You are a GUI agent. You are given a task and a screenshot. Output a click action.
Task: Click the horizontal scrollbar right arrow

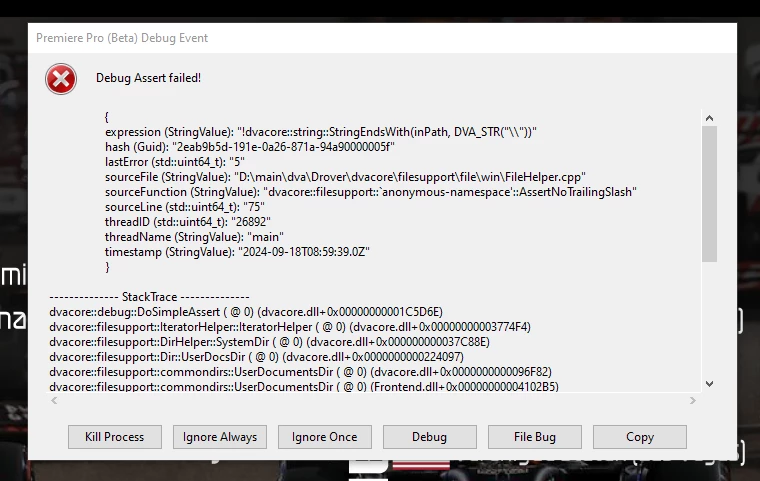(693, 401)
